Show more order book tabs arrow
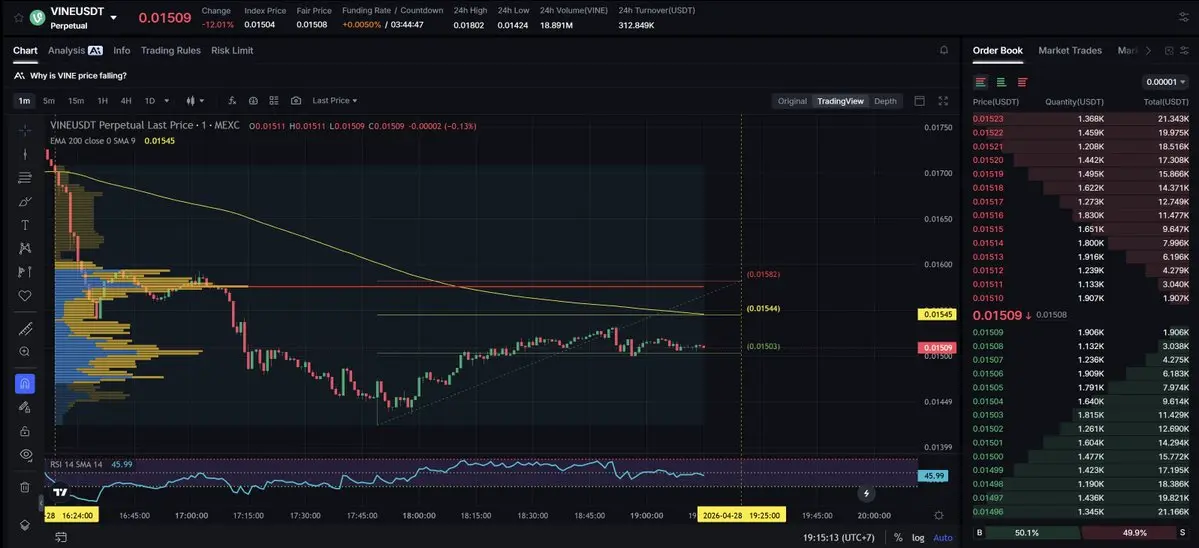The height and width of the screenshot is (548, 1199). click(1149, 50)
